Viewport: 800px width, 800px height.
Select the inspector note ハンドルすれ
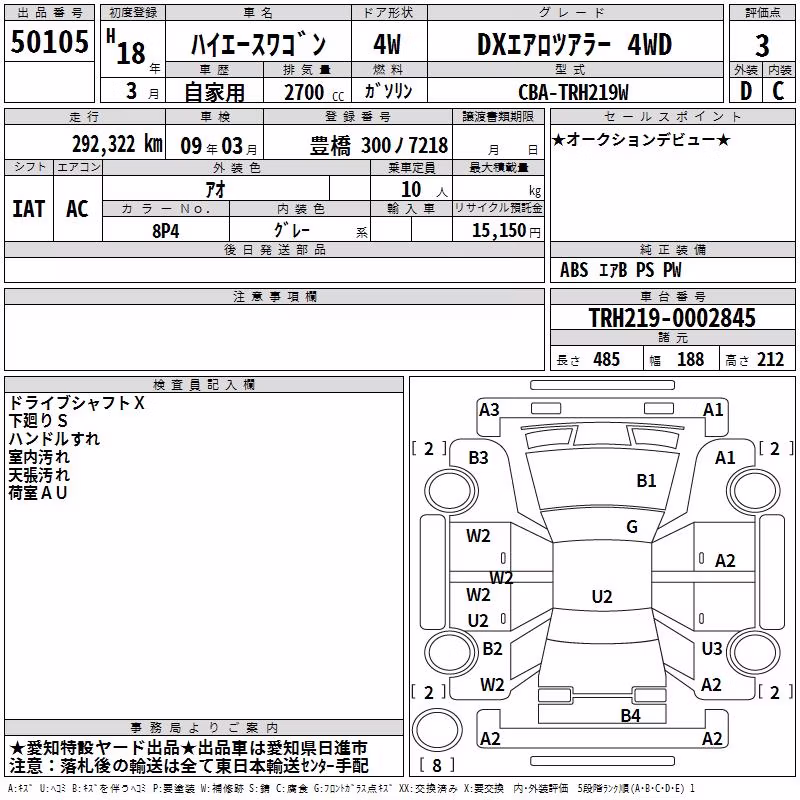tap(54, 439)
